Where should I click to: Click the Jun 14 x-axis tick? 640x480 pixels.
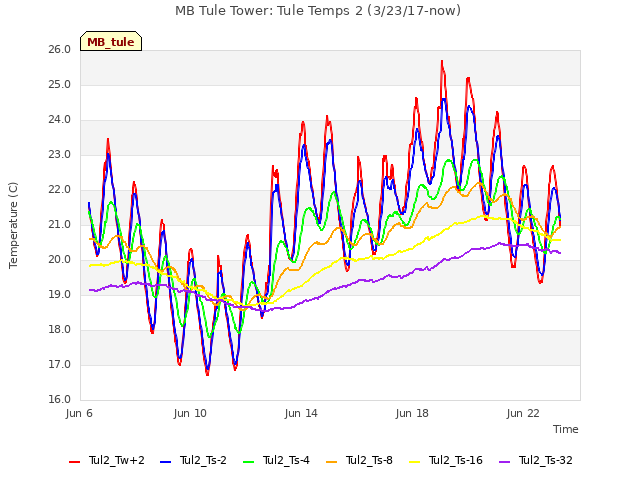click(301, 413)
